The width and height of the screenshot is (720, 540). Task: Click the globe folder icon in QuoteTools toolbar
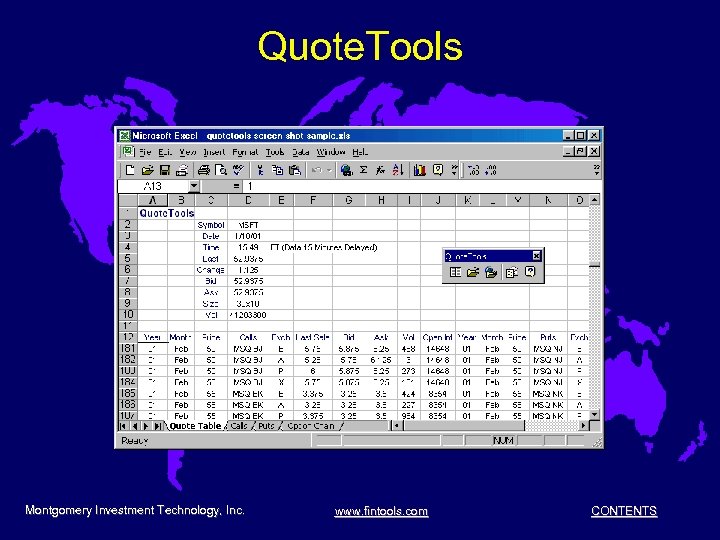(491, 272)
